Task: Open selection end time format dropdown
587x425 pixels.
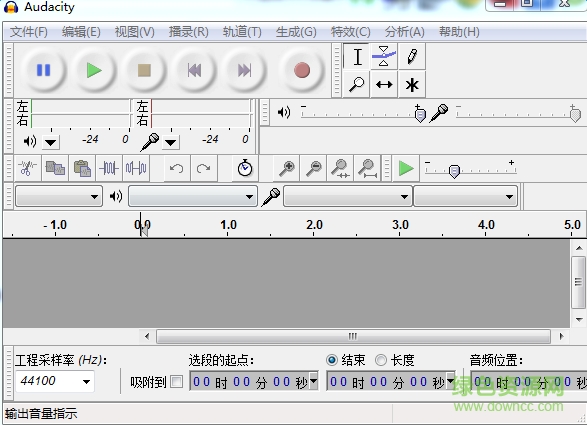Action: 451,381
